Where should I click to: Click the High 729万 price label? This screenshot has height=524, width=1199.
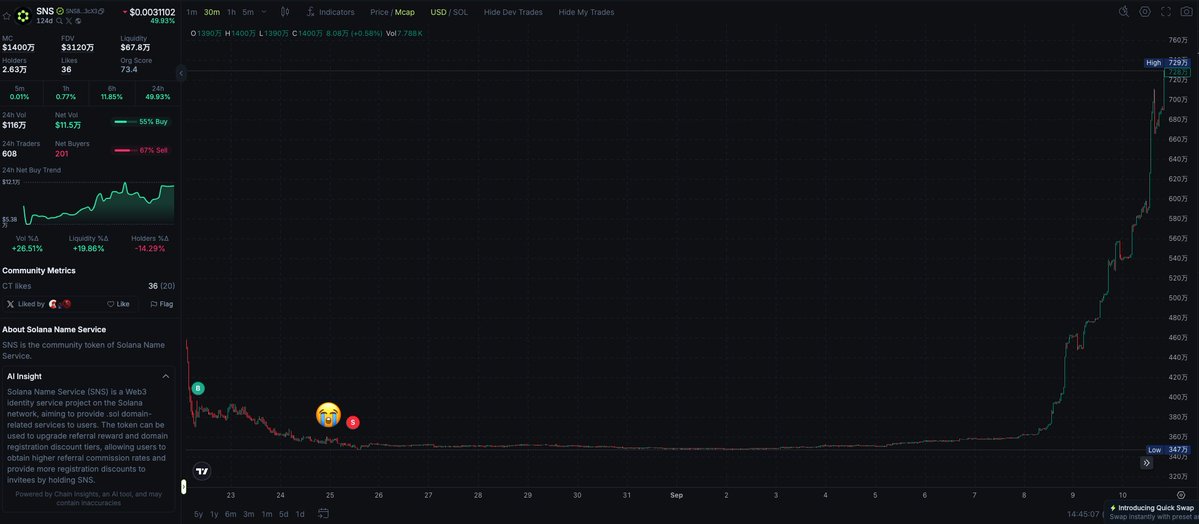point(1167,62)
